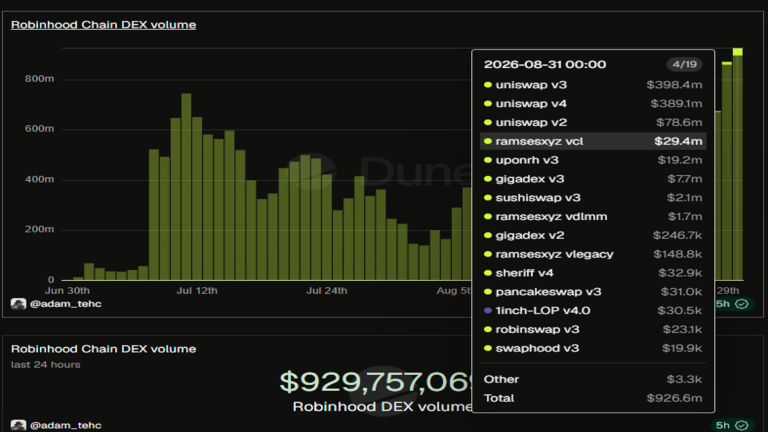Select the gigadex v2 tooltip row
768x432 pixels.
pos(593,236)
